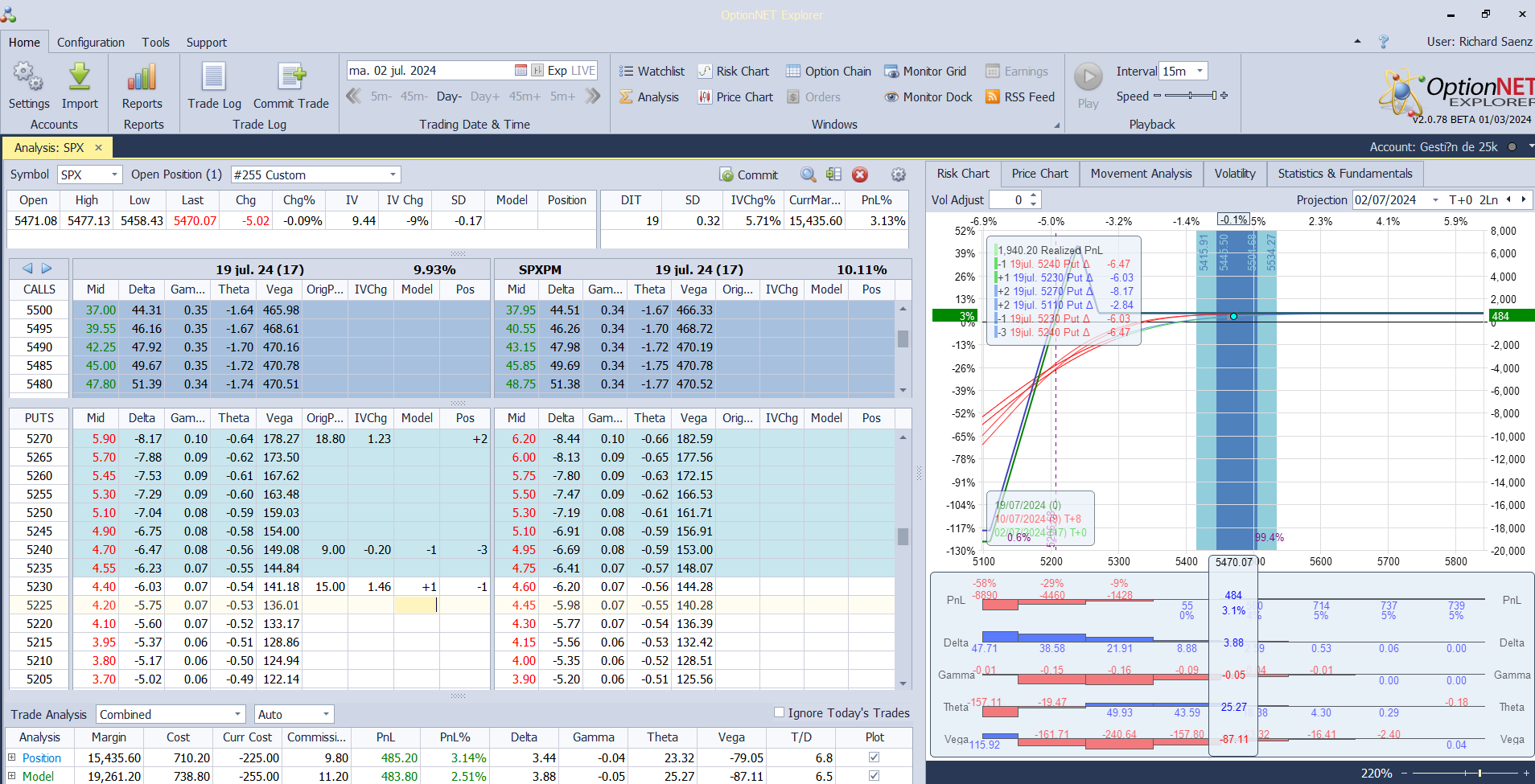The image size is (1535, 784).
Task: Toggle Plot checkbox for Model row
Action: [874, 776]
